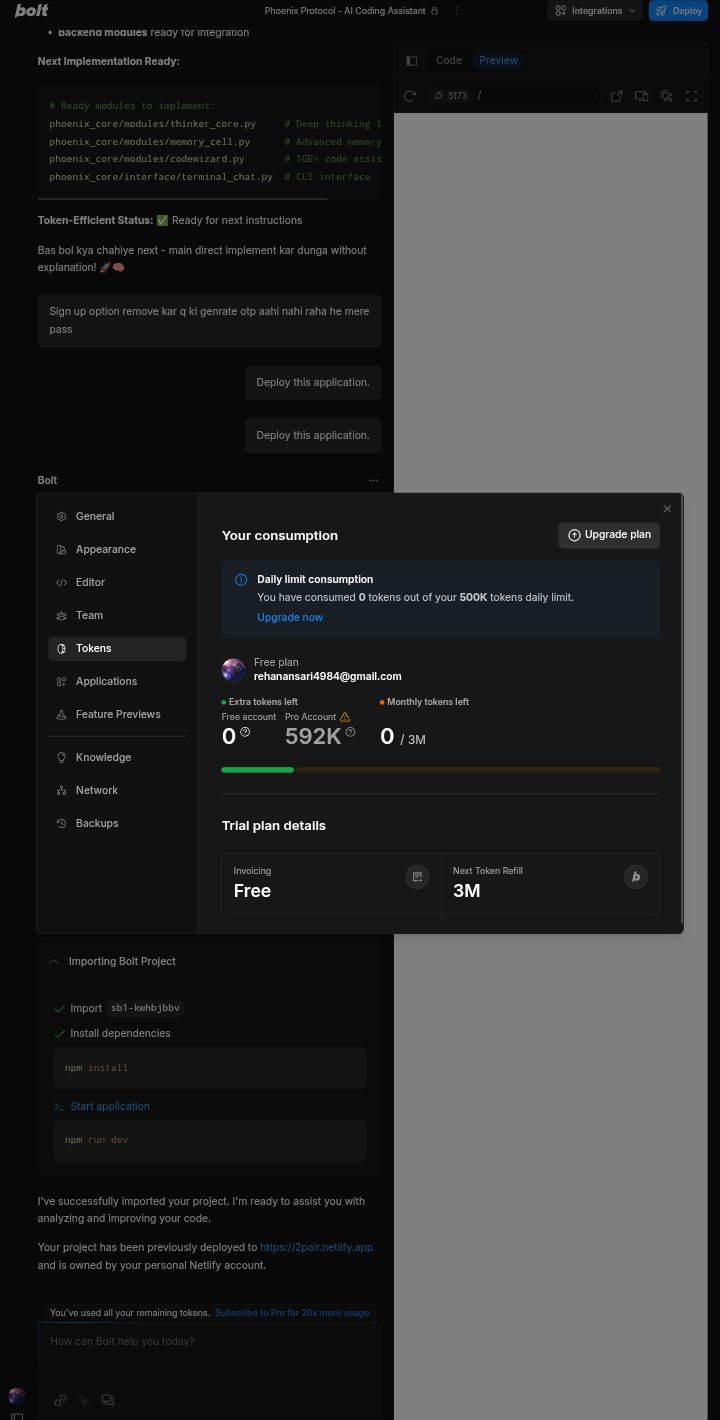Open the Bolt message three-dot options
This screenshot has width=720, height=1420.
click(373, 480)
